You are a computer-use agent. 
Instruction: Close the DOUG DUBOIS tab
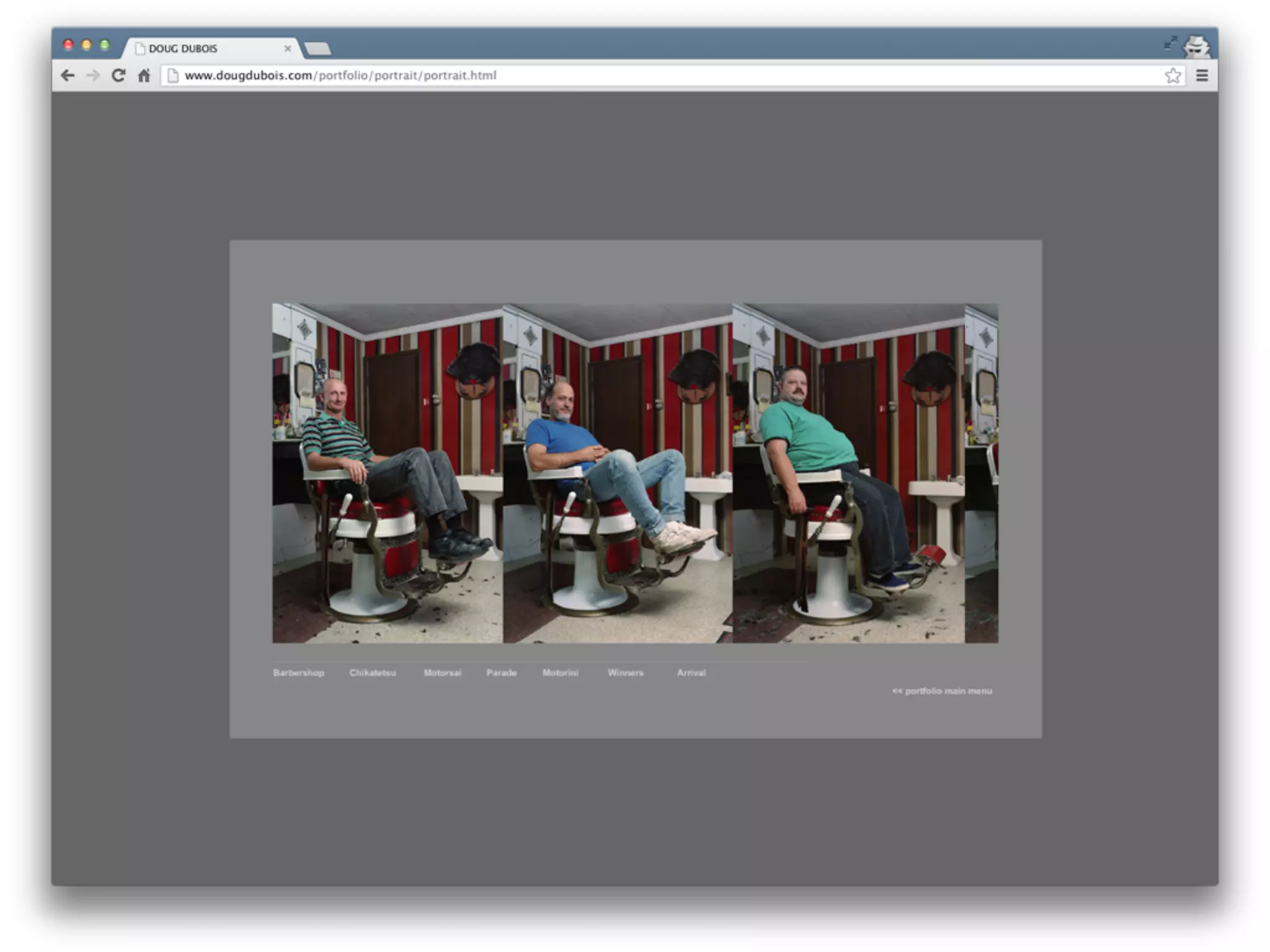pyautogui.click(x=287, y=48)
